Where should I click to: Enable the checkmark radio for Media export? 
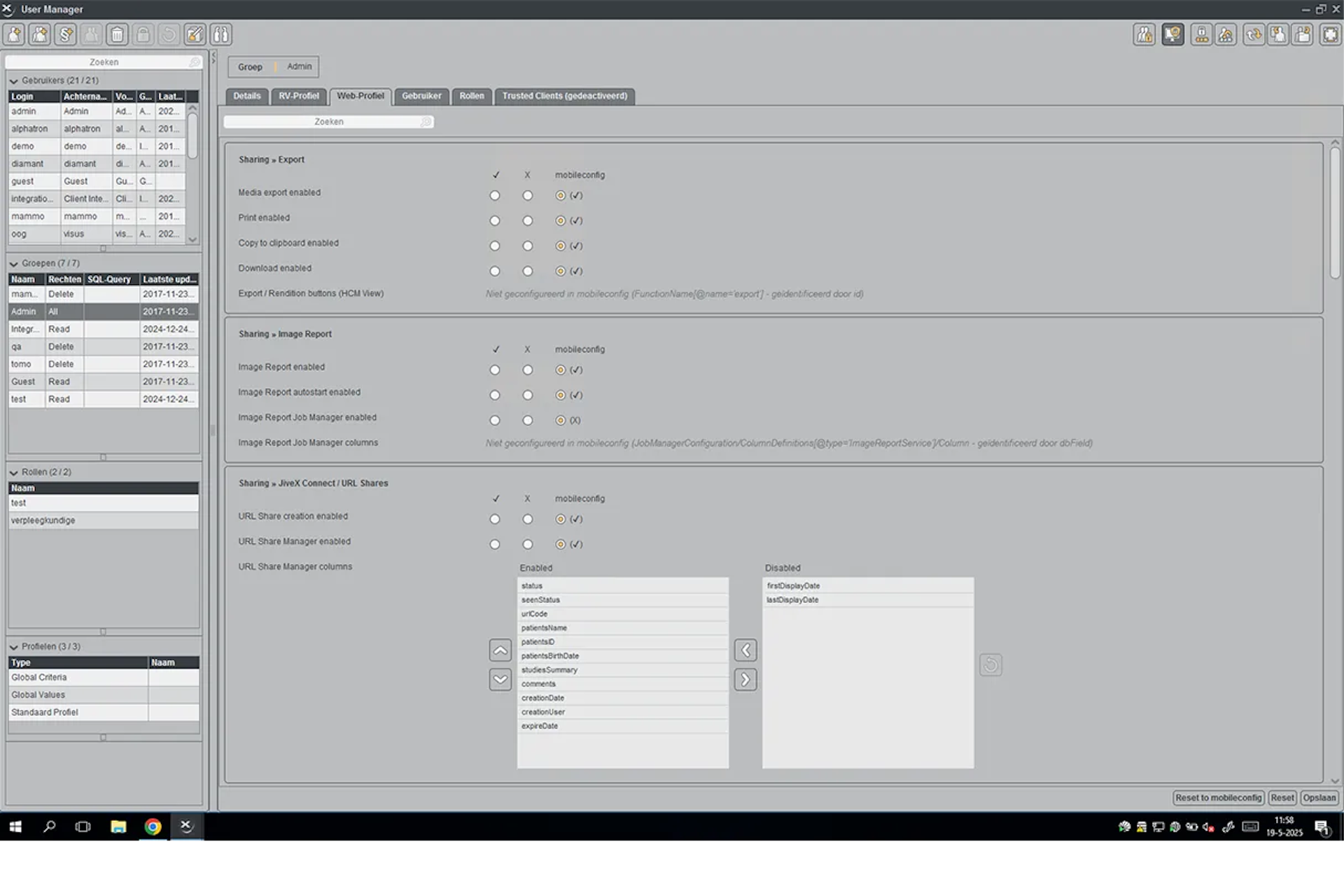tap(495, 196)
